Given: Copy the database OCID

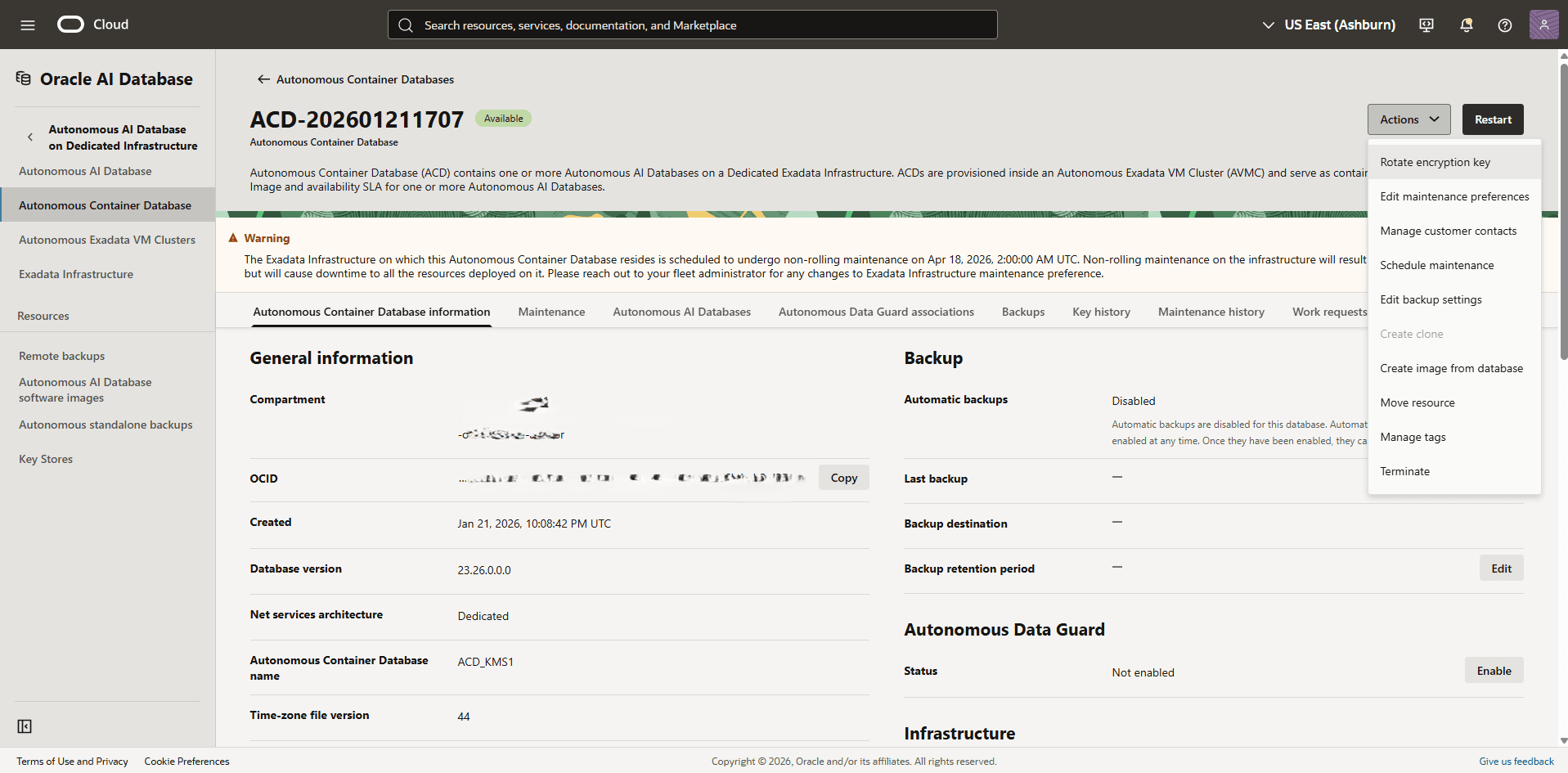Looking at the screenshot, I should (x=843, y=477).
